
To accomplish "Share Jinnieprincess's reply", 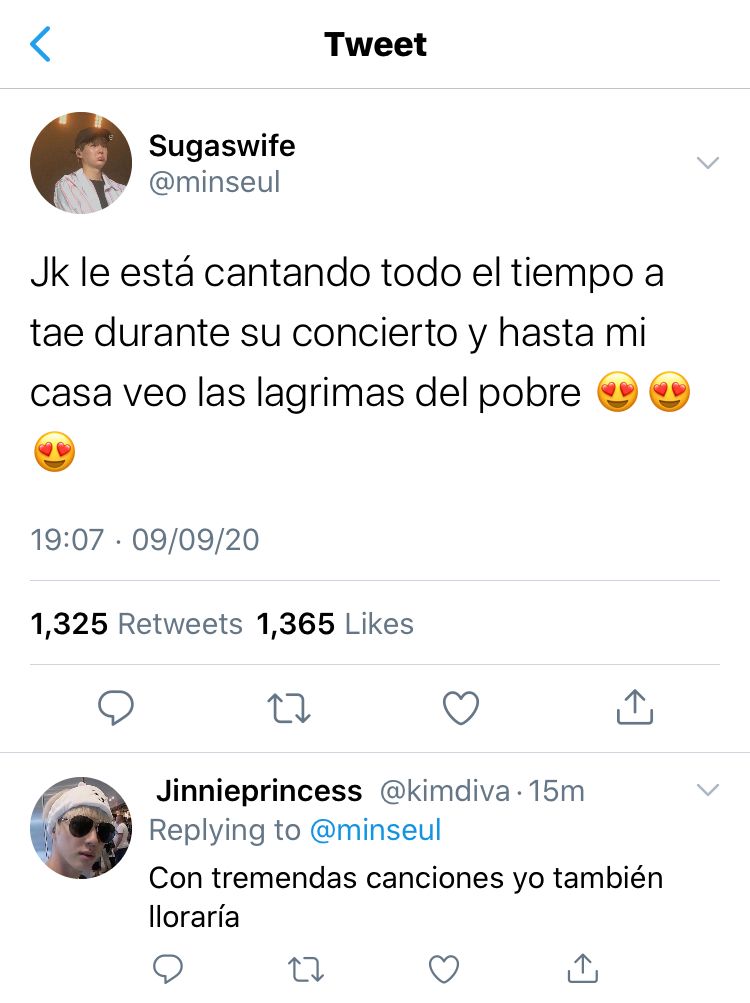I will (582, 968).
